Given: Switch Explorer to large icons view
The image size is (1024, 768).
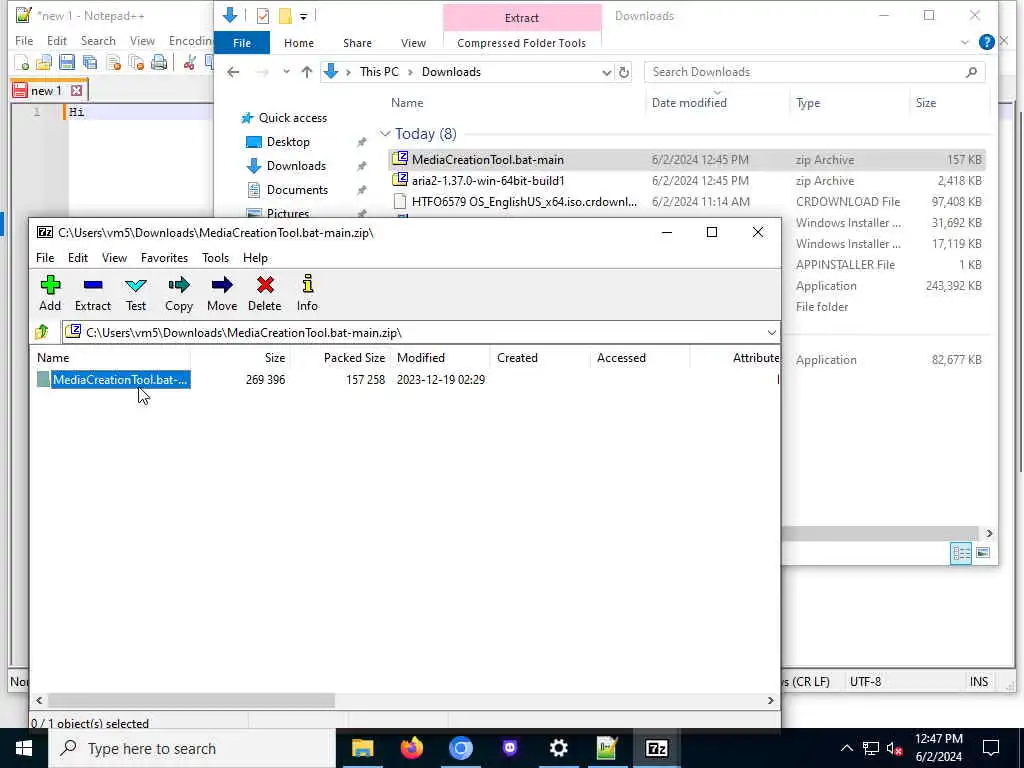Looking at the screenshot, I should (983, 554).
